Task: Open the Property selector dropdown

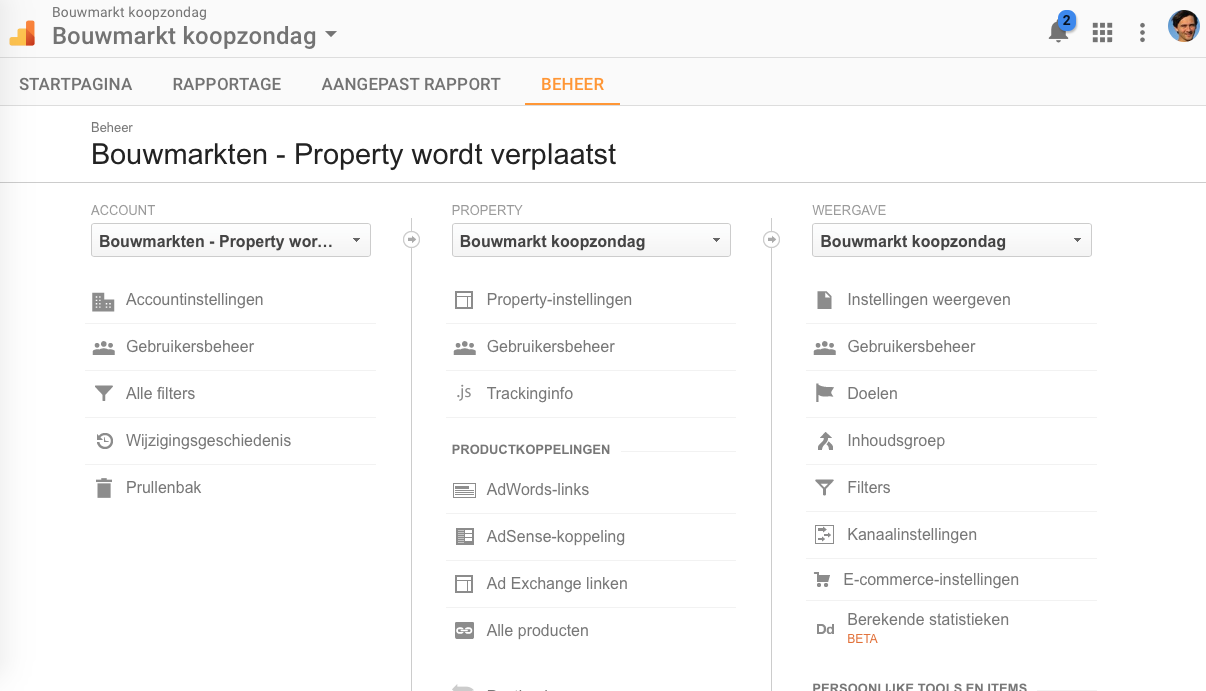Action: 591,241
